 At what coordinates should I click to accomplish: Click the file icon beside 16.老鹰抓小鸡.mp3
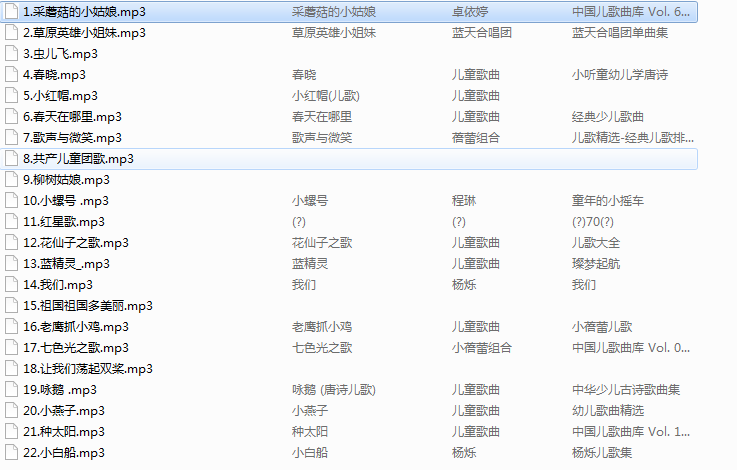[x=11, y=327]
